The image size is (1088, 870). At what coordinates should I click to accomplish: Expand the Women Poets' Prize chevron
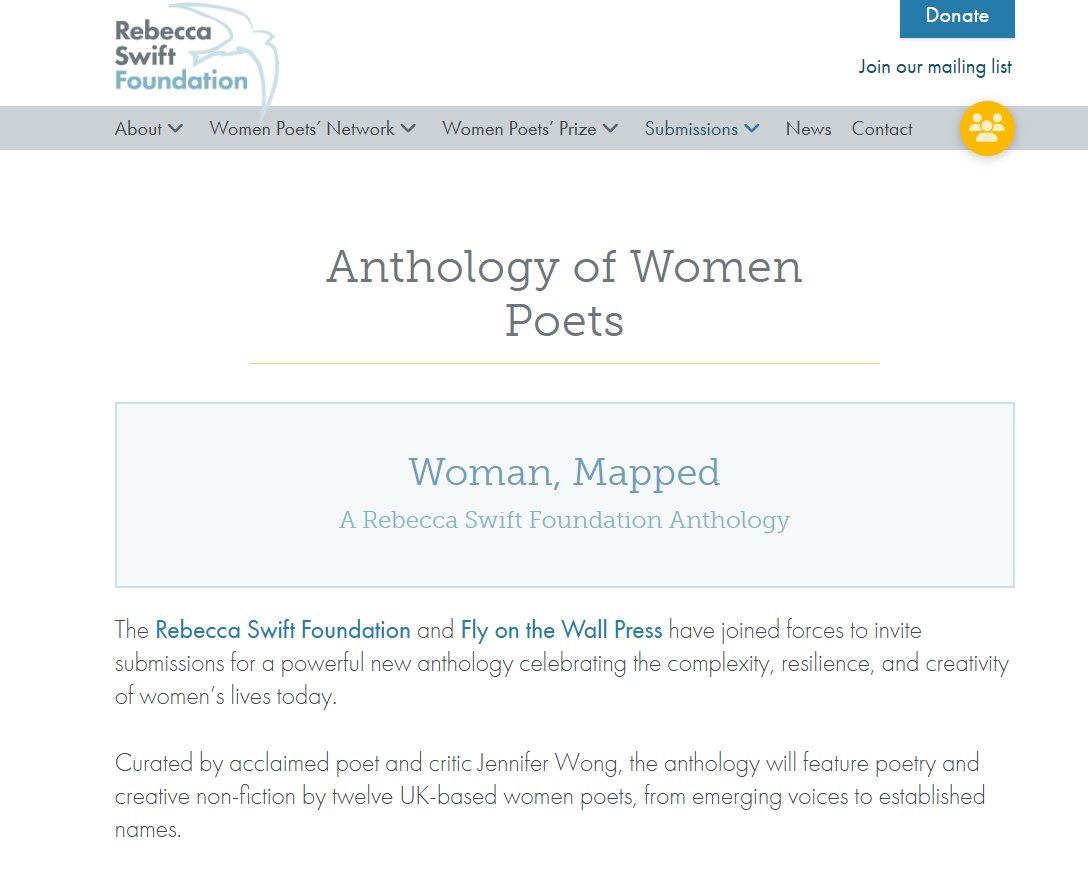[610, 128]
